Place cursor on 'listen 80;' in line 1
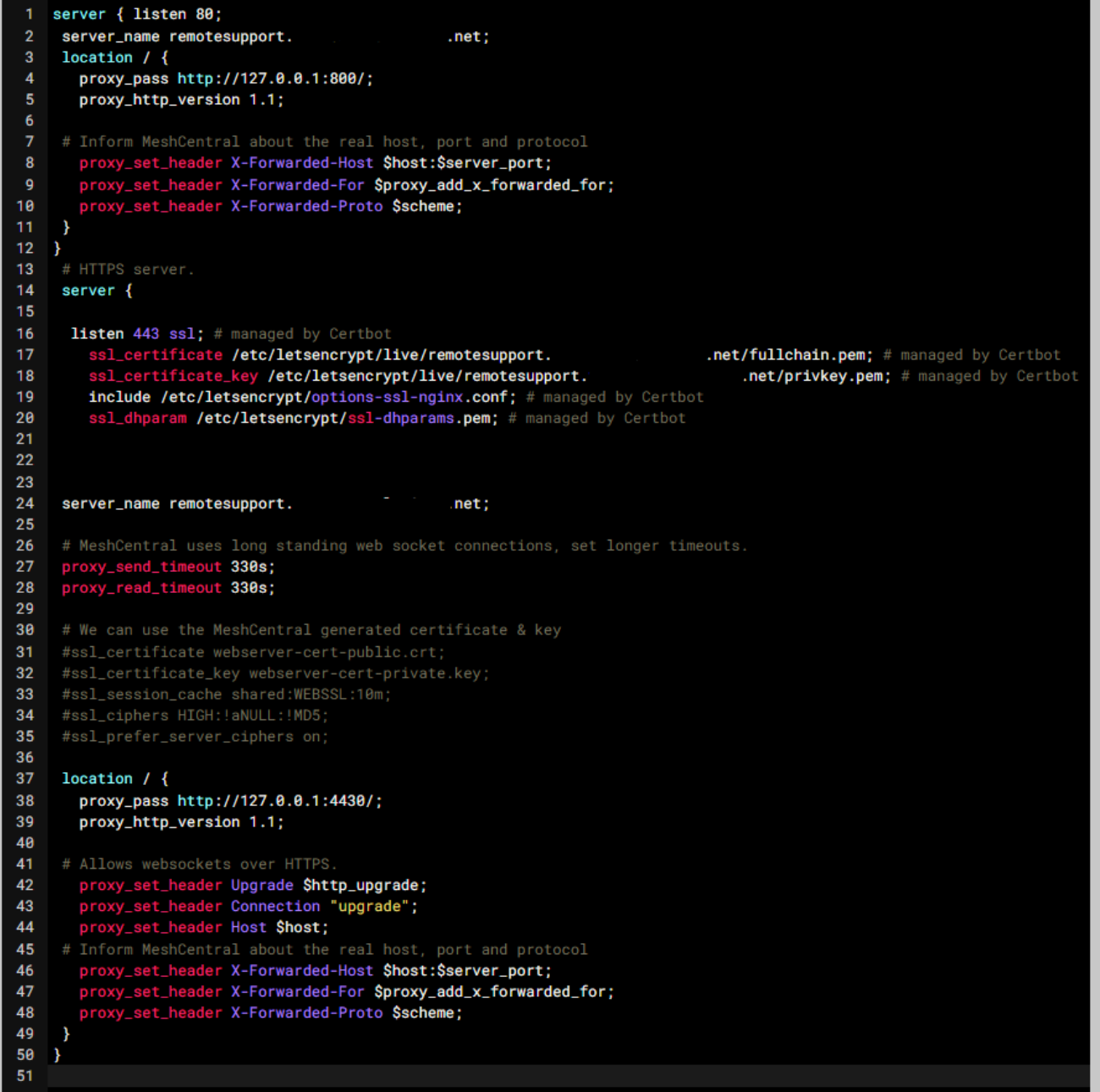The height and width of the screenshot is (1092, 1100). [x=178, y=14]
